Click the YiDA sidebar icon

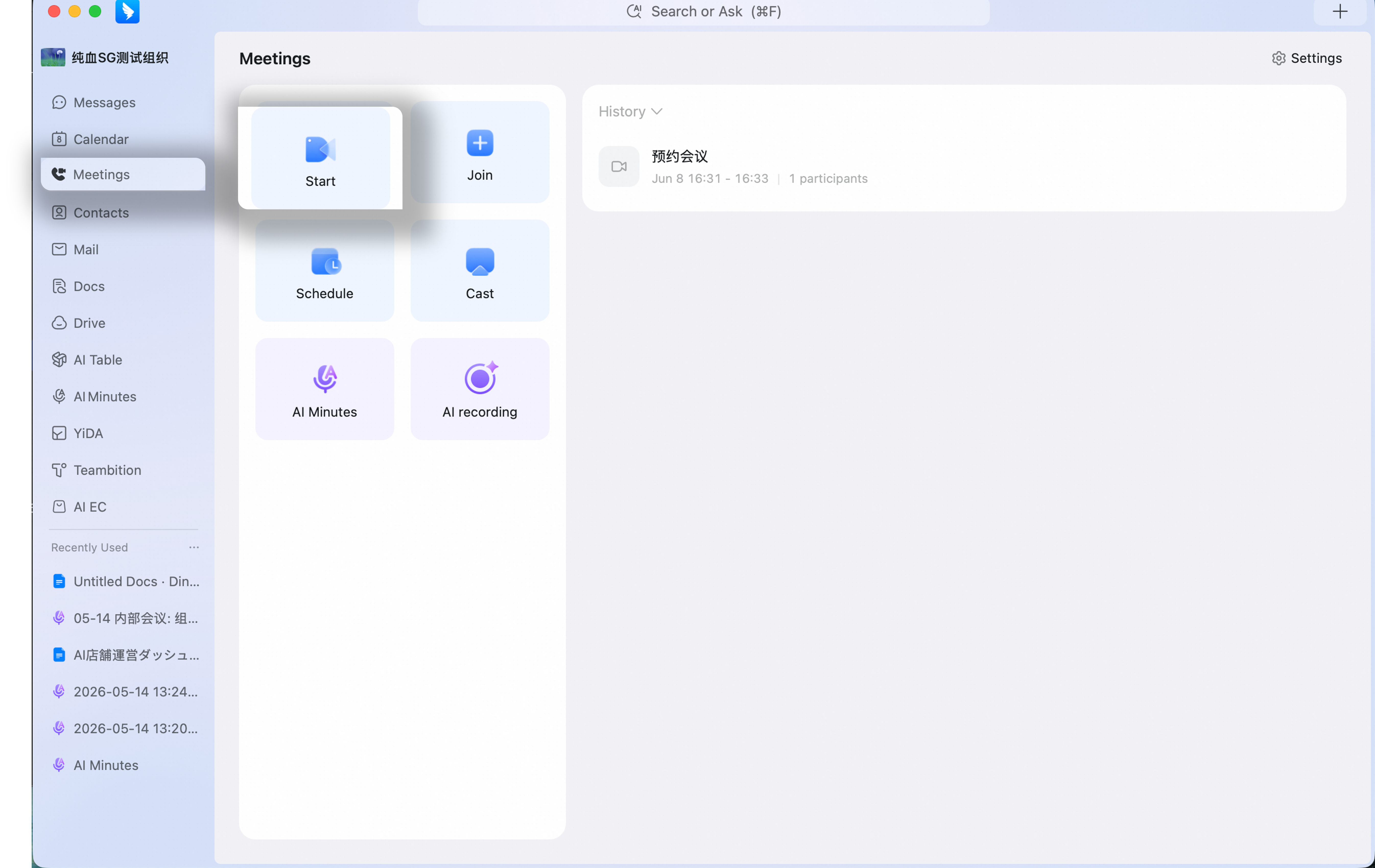[59, 433]
